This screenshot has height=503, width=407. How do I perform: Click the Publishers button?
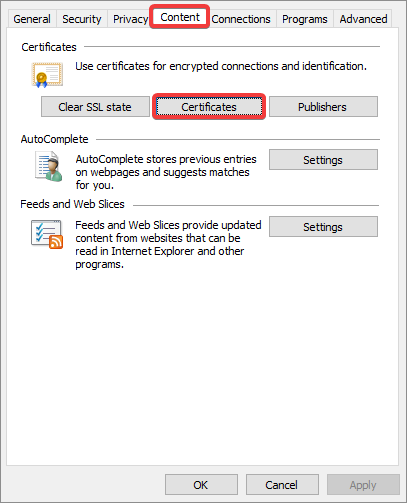(x=323, y=107)
